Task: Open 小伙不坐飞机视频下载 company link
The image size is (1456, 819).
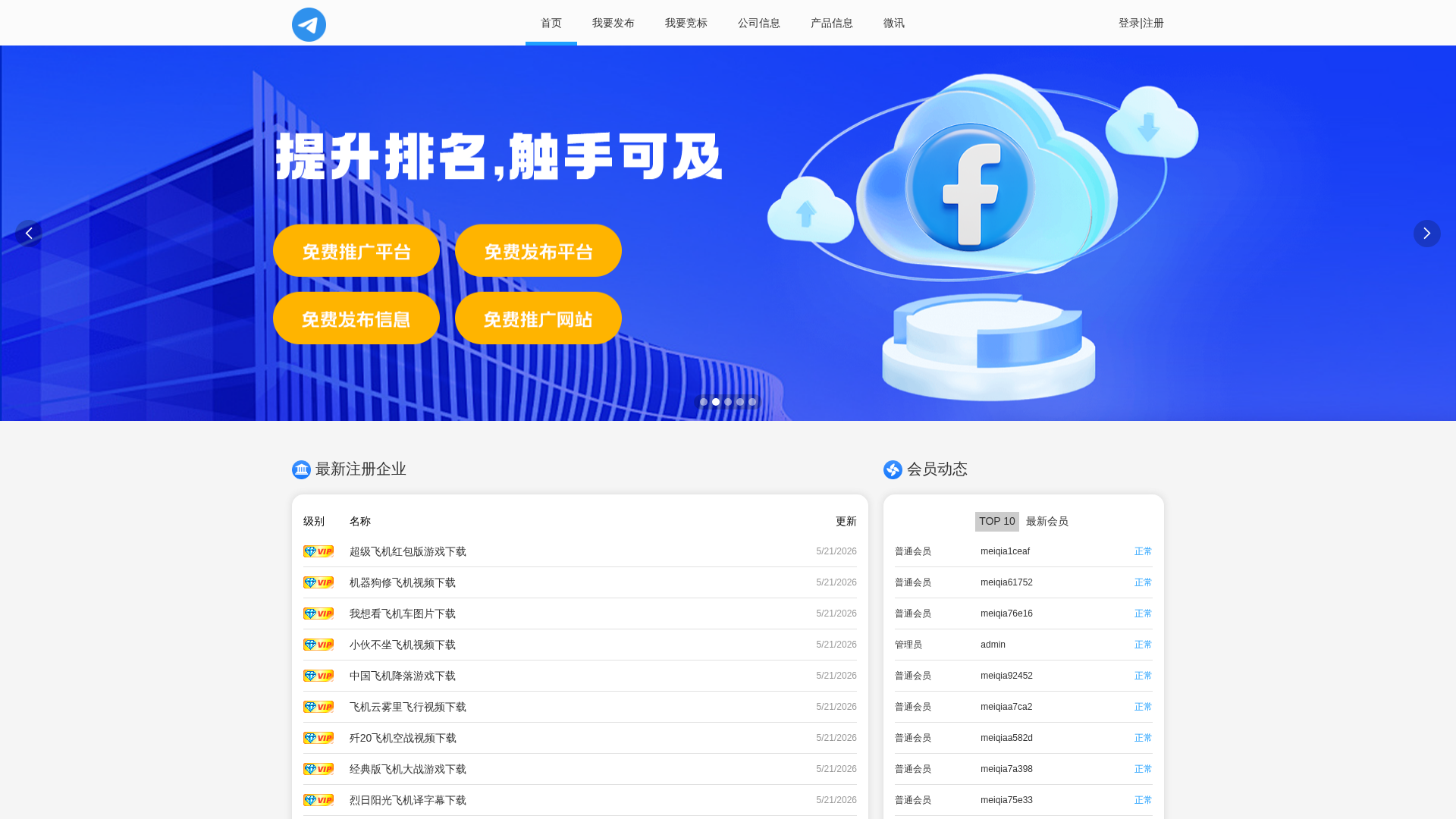Action: click(x=403, y=645)
